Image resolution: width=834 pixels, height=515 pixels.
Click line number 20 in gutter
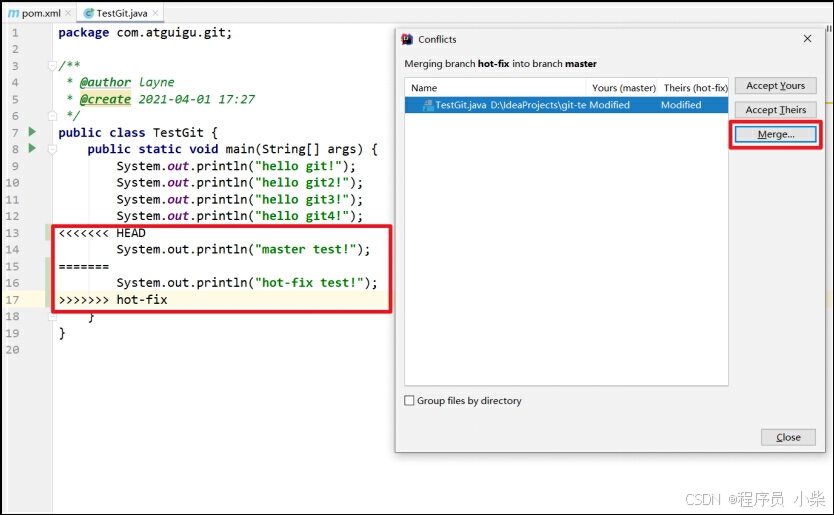pos(12,350)
